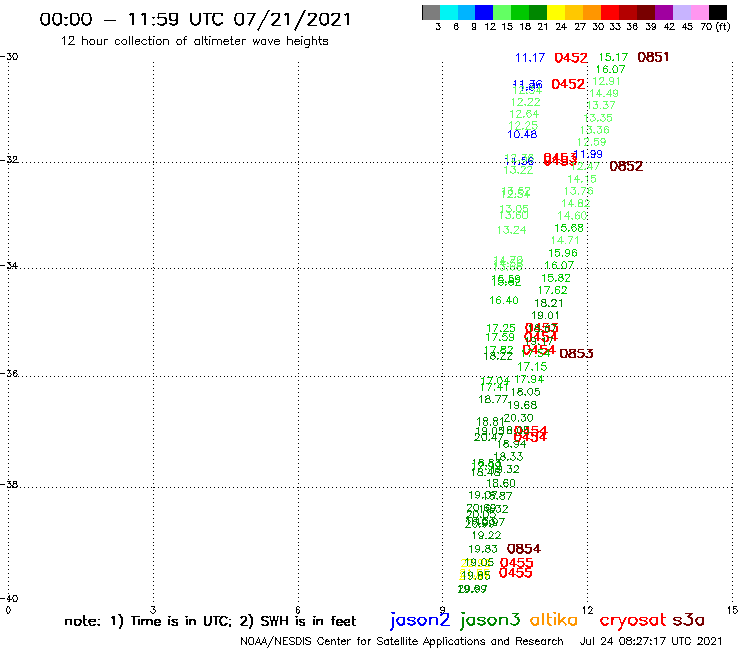Click the wave height value 15.68
This screenshot has height=650, width=740.
point(569,228)
